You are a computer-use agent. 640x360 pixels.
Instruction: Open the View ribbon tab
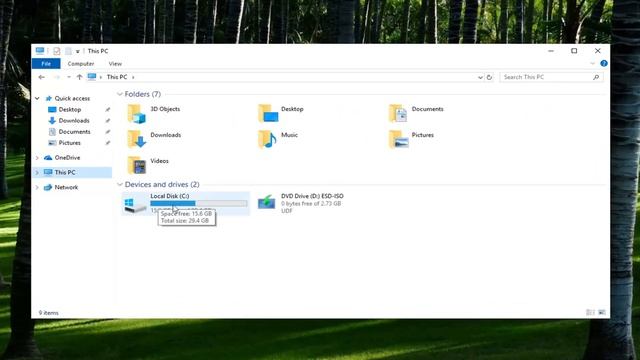pyautogui.click(x=115, y=64)
